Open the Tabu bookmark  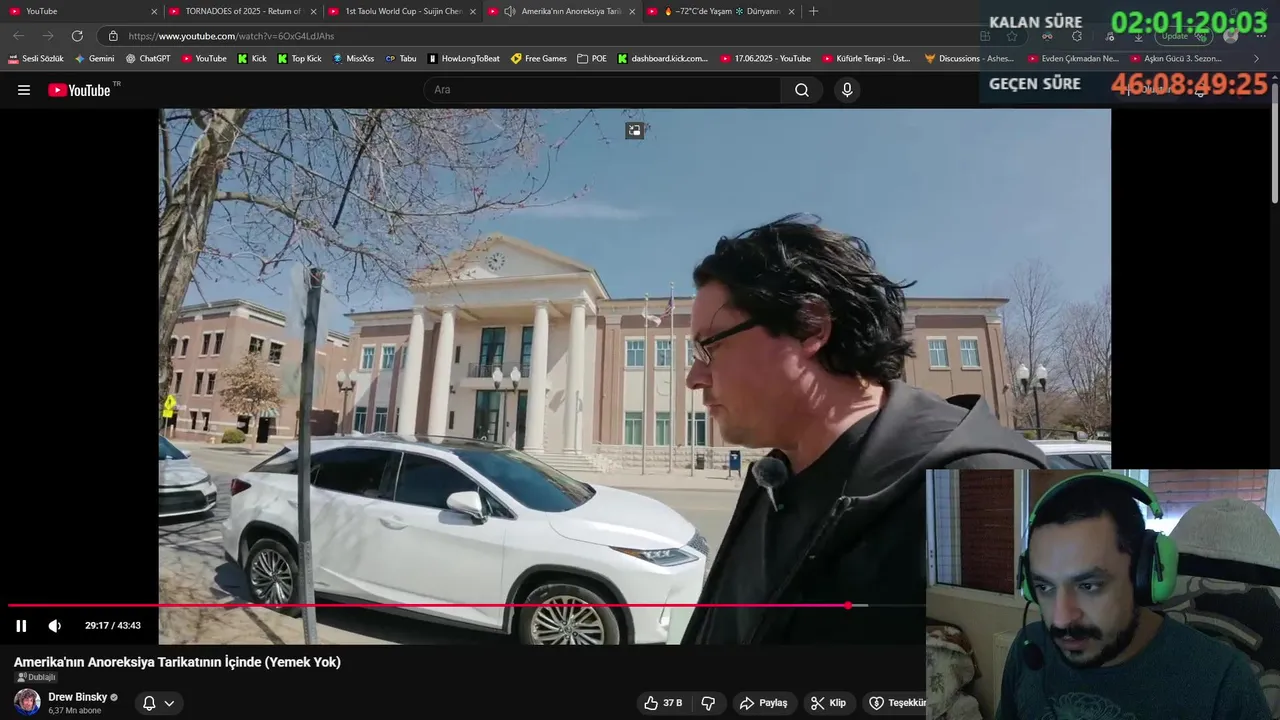[x=400, y=58]
